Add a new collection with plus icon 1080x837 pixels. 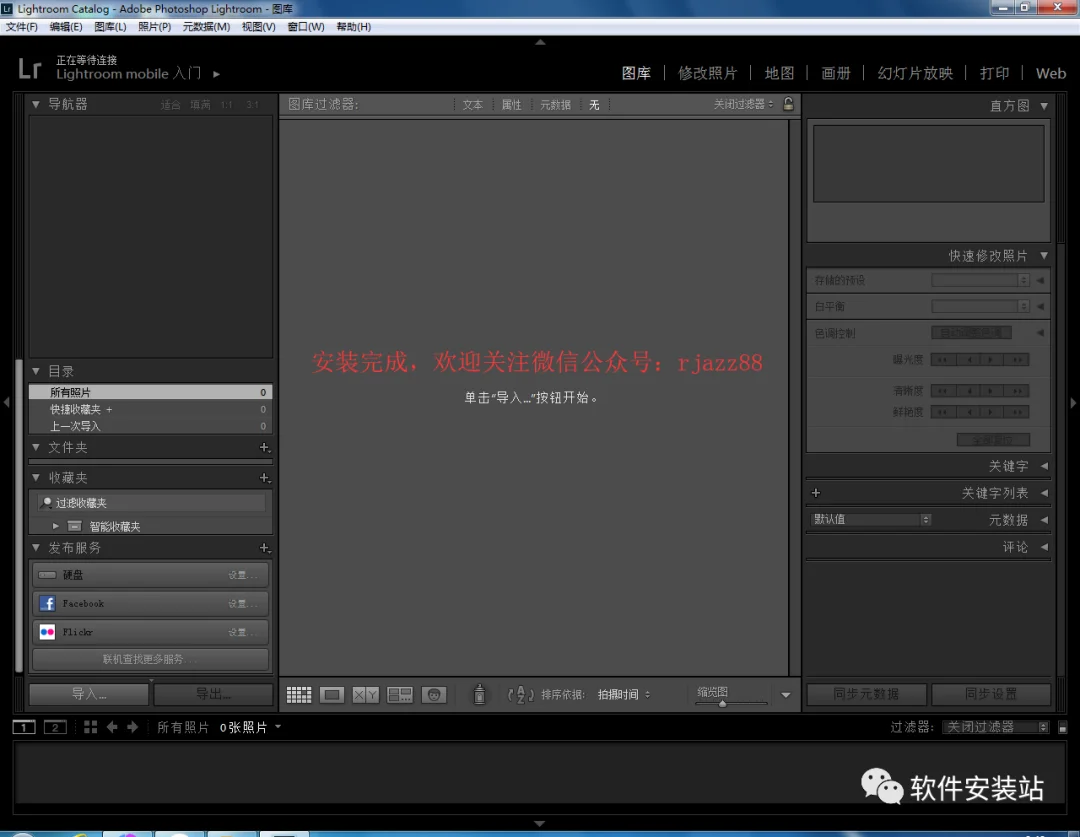pyautogui.click(x=264, y=478)
